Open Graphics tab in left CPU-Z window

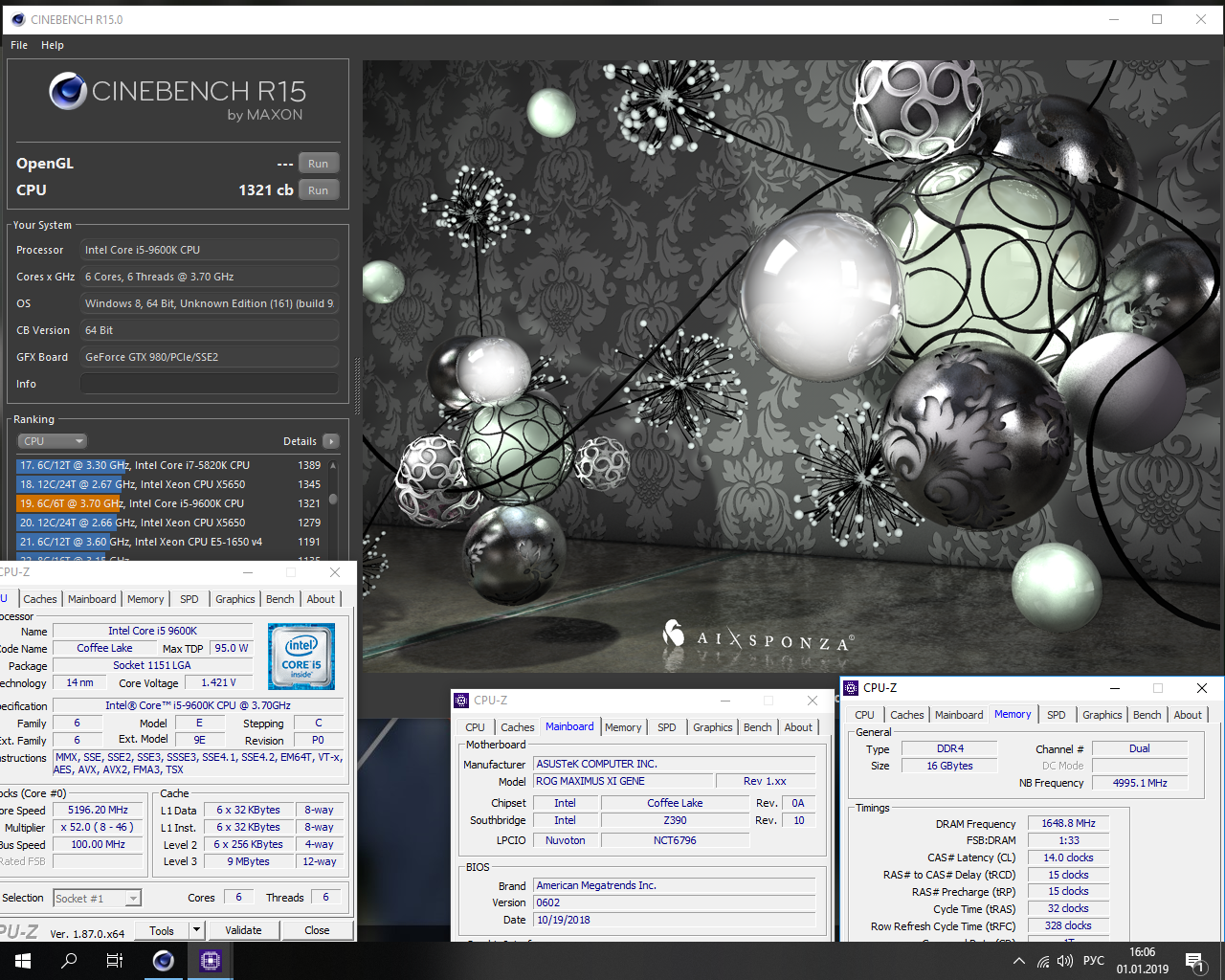pos(235,599)
